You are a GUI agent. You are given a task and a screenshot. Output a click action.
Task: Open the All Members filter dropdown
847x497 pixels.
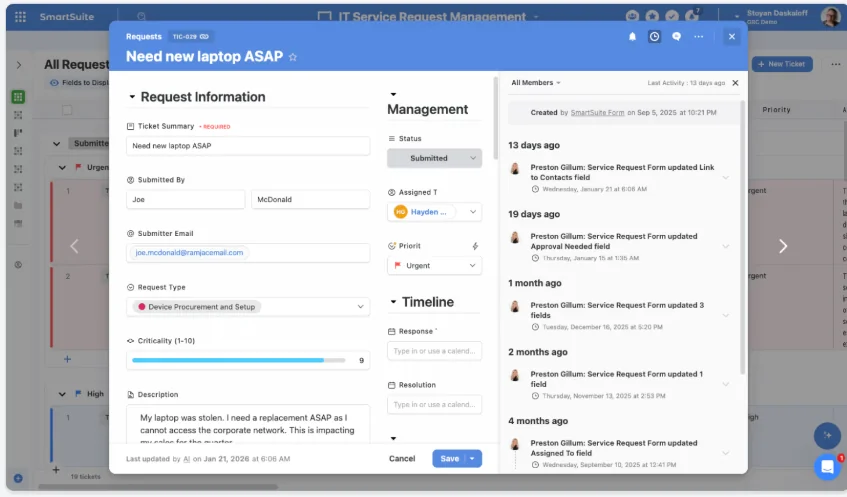click(536, 83)
